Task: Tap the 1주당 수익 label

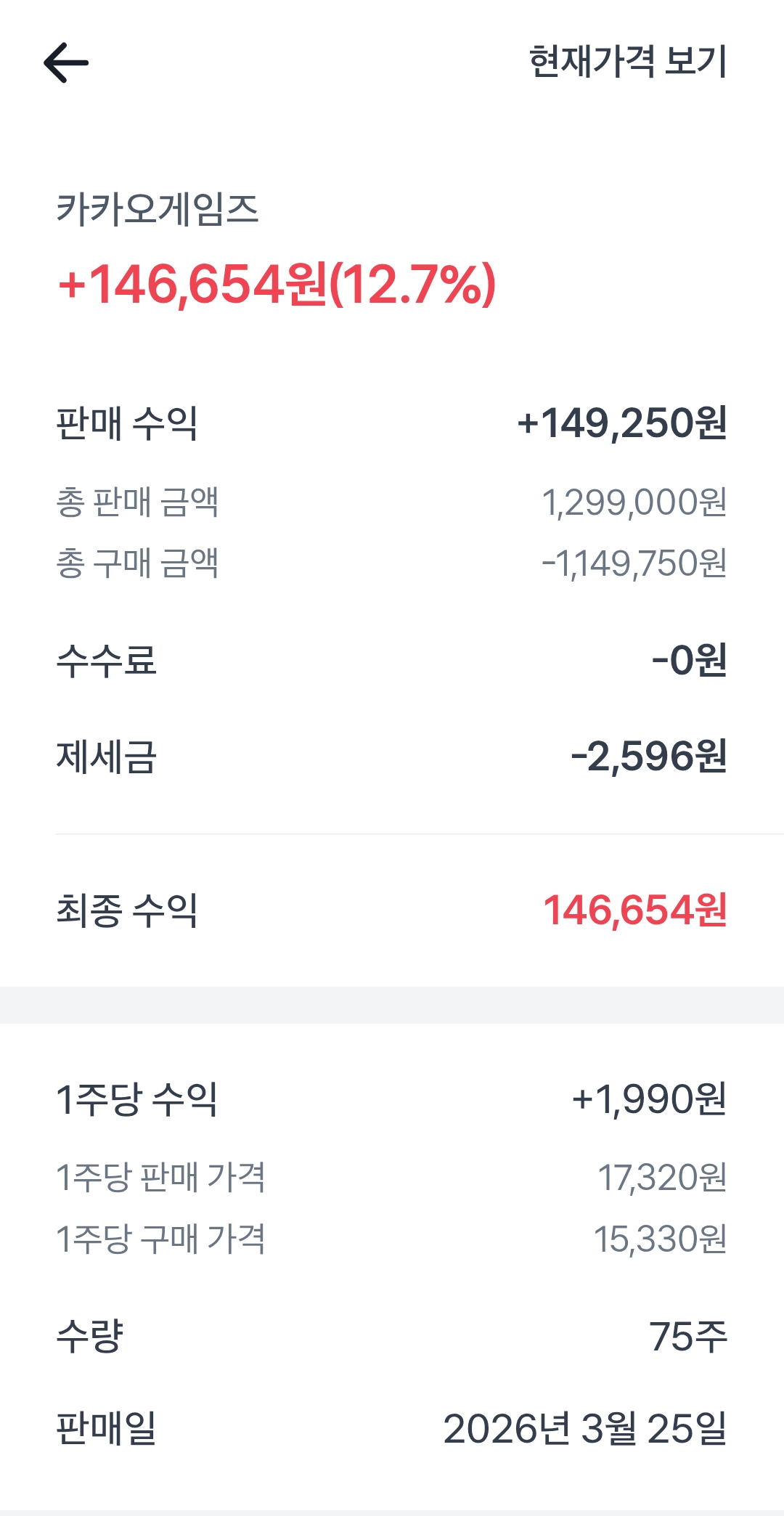Action: [x=137, y=1099]
